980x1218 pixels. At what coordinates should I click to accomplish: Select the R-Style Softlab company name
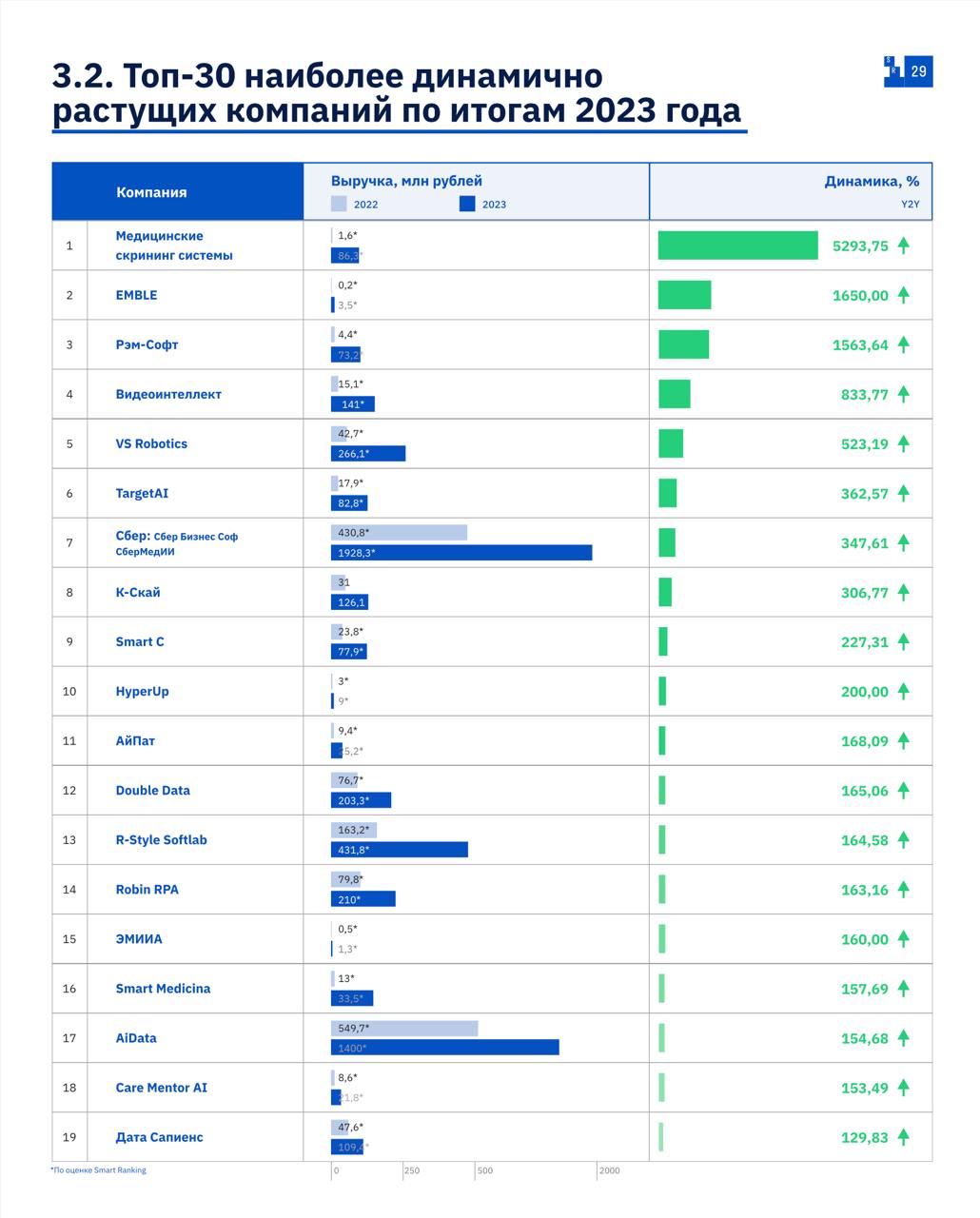pos(160,839)
